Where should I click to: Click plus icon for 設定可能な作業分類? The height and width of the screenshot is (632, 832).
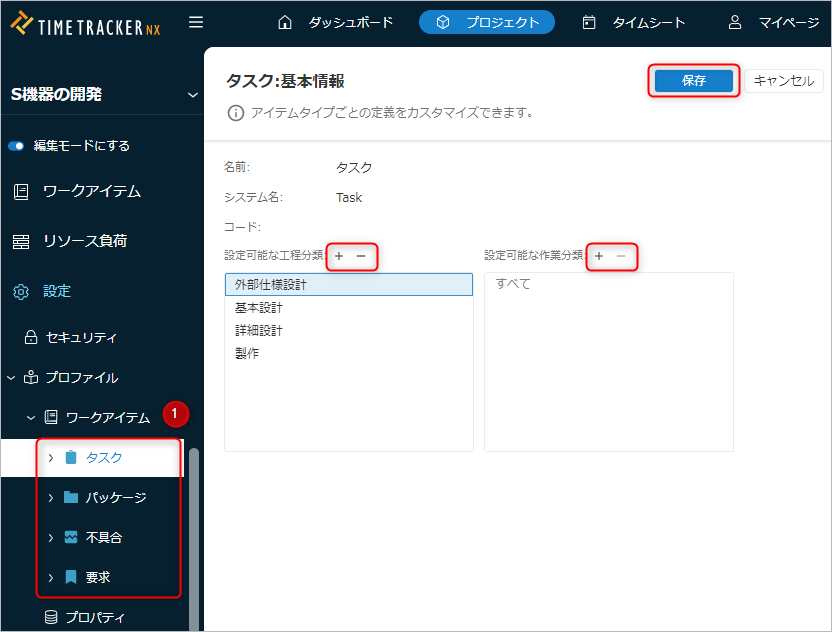coord(599,257)
